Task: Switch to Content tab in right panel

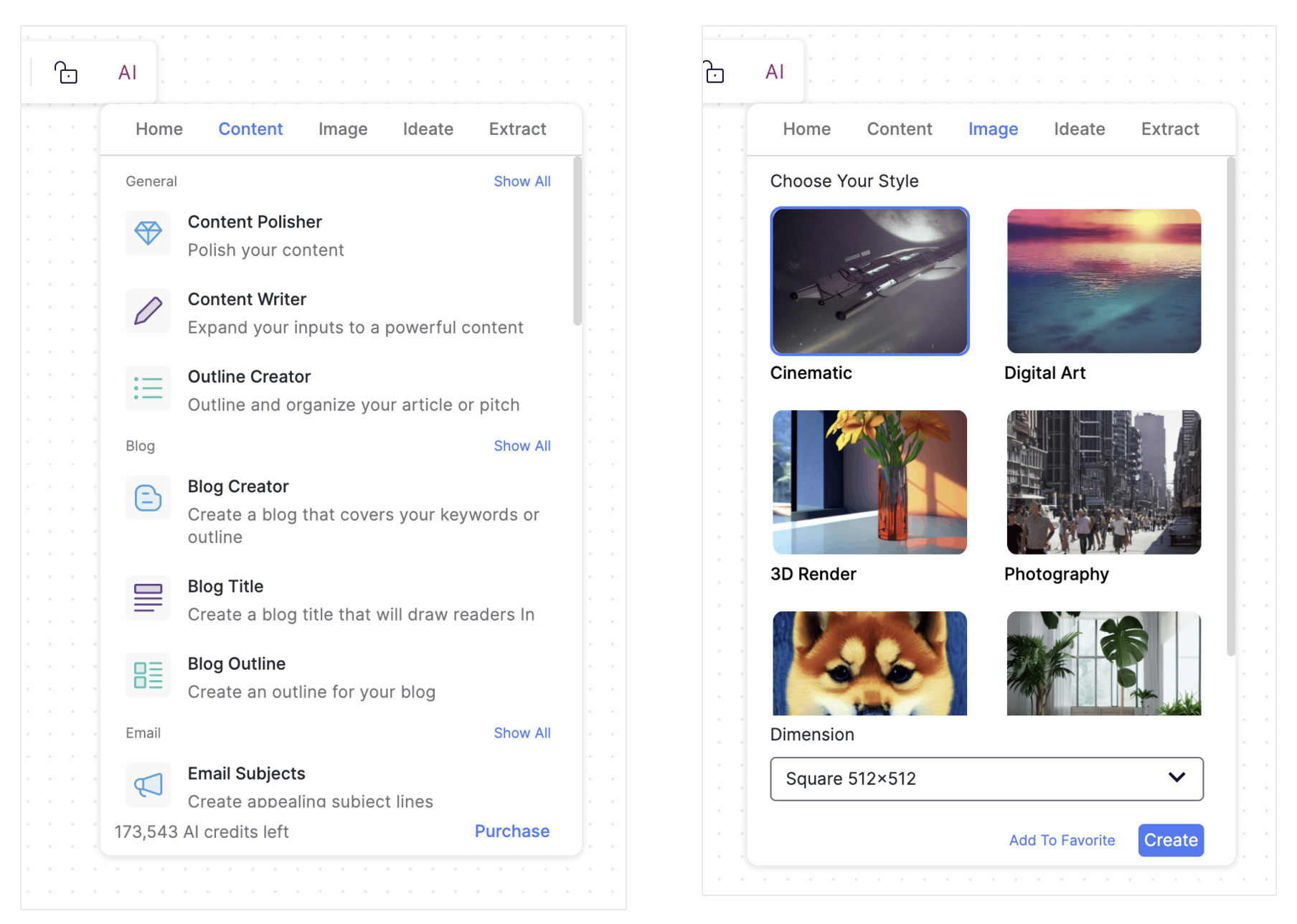Action: (900, 129)
